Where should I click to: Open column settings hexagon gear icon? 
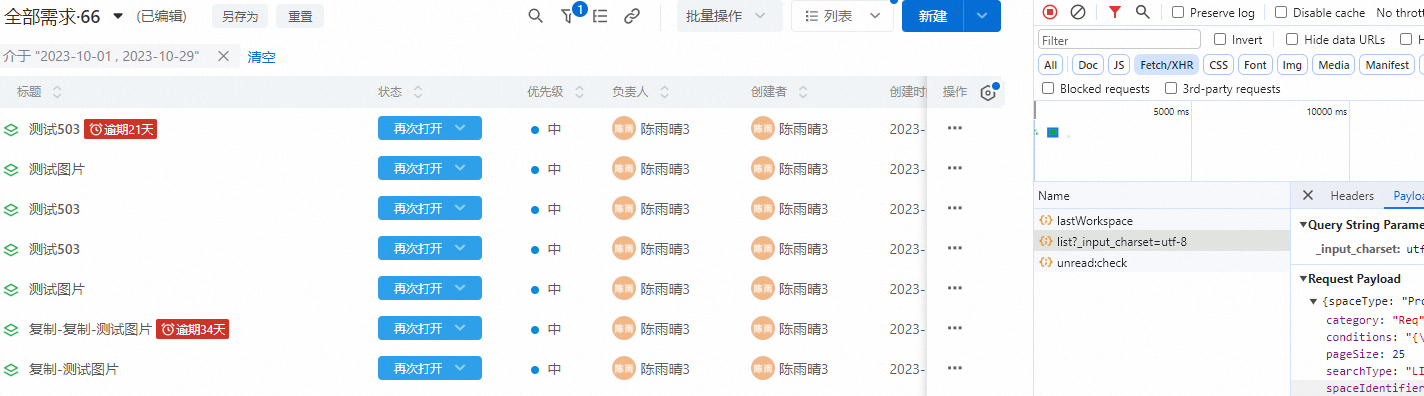coord(988,92)
